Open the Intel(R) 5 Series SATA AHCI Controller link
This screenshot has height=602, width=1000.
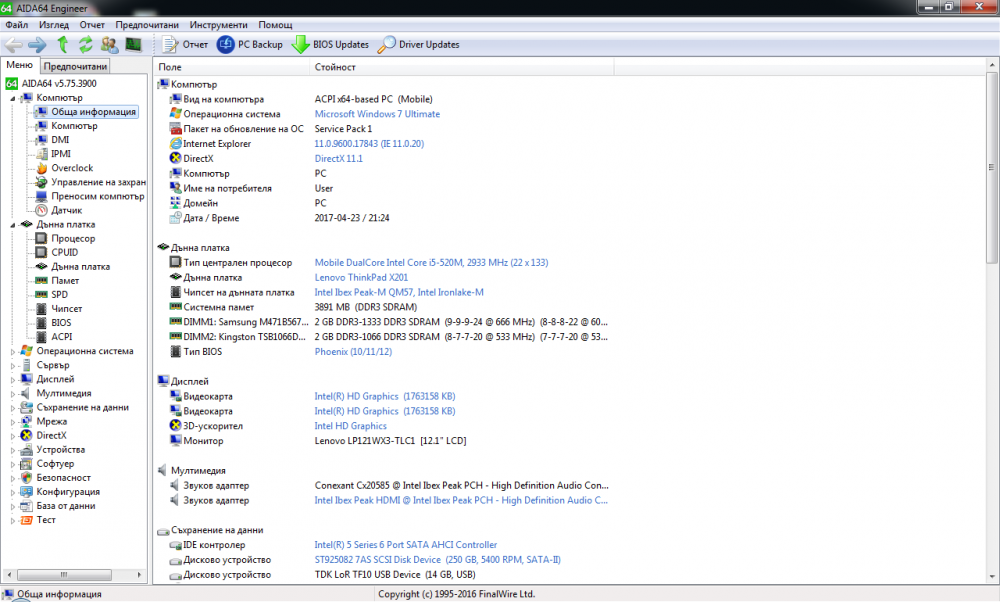[406, 545]
